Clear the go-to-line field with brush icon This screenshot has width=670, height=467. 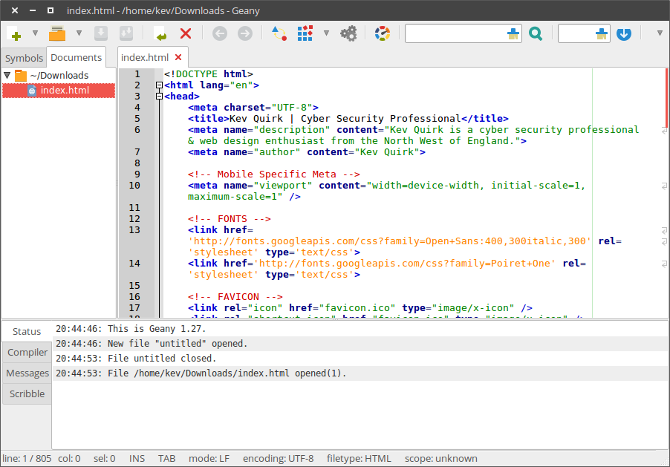coord(602,33)
